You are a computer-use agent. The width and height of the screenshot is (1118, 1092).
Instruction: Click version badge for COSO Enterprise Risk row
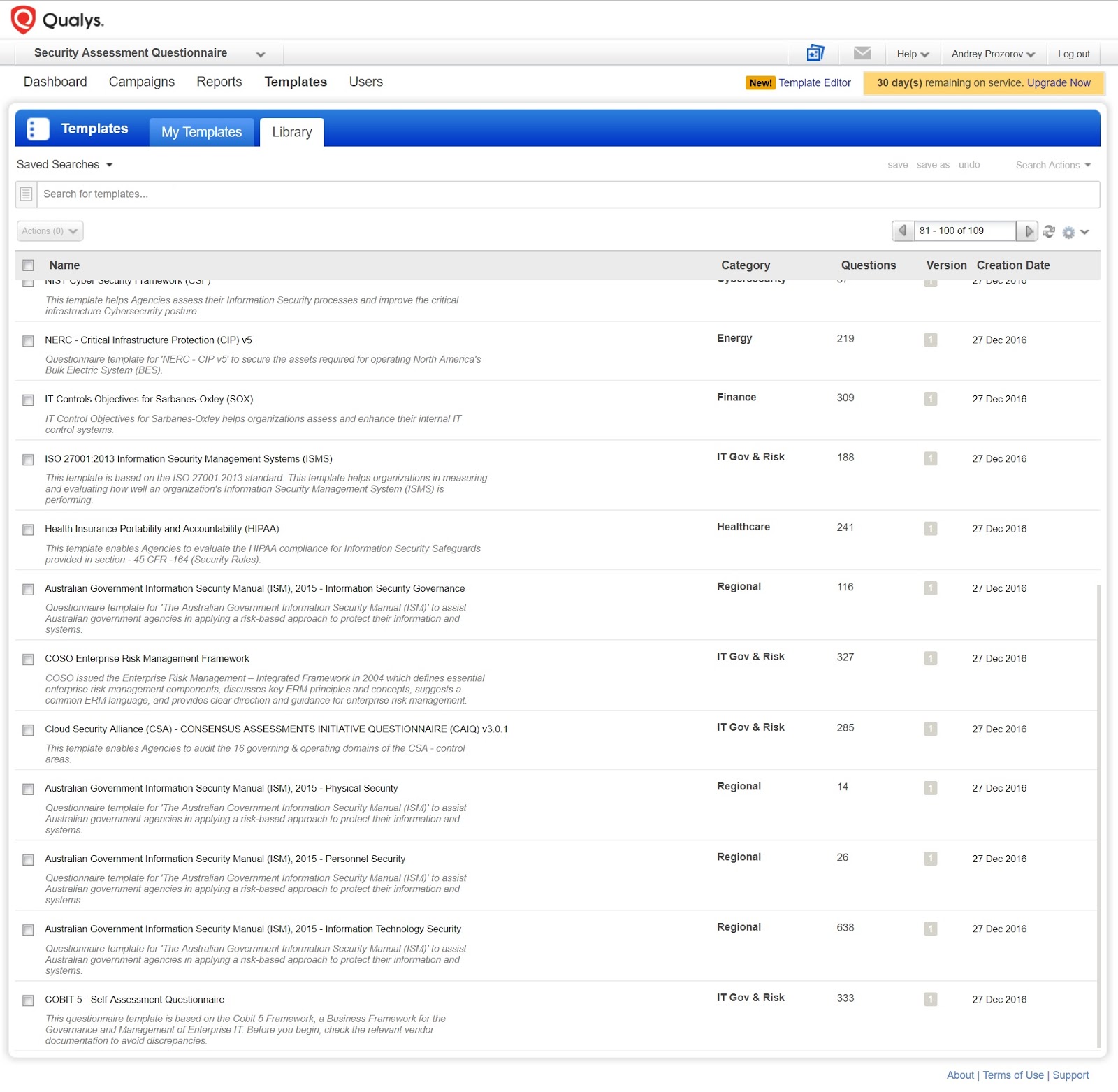[930, 658]
